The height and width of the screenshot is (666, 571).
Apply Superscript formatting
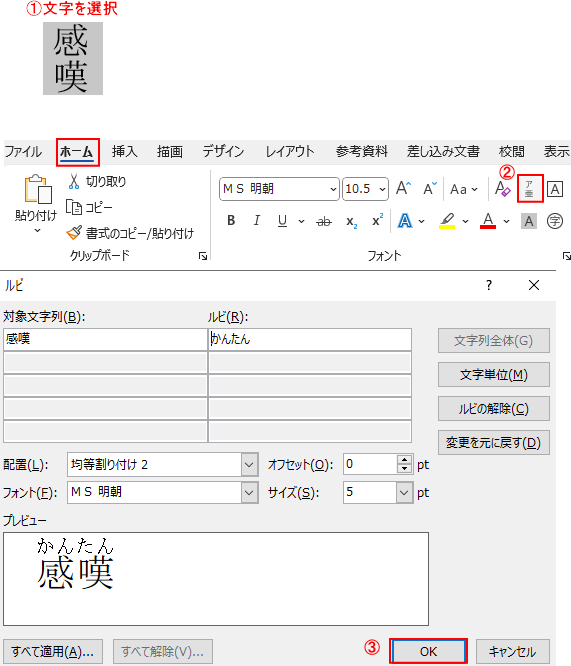click(377, 220)
